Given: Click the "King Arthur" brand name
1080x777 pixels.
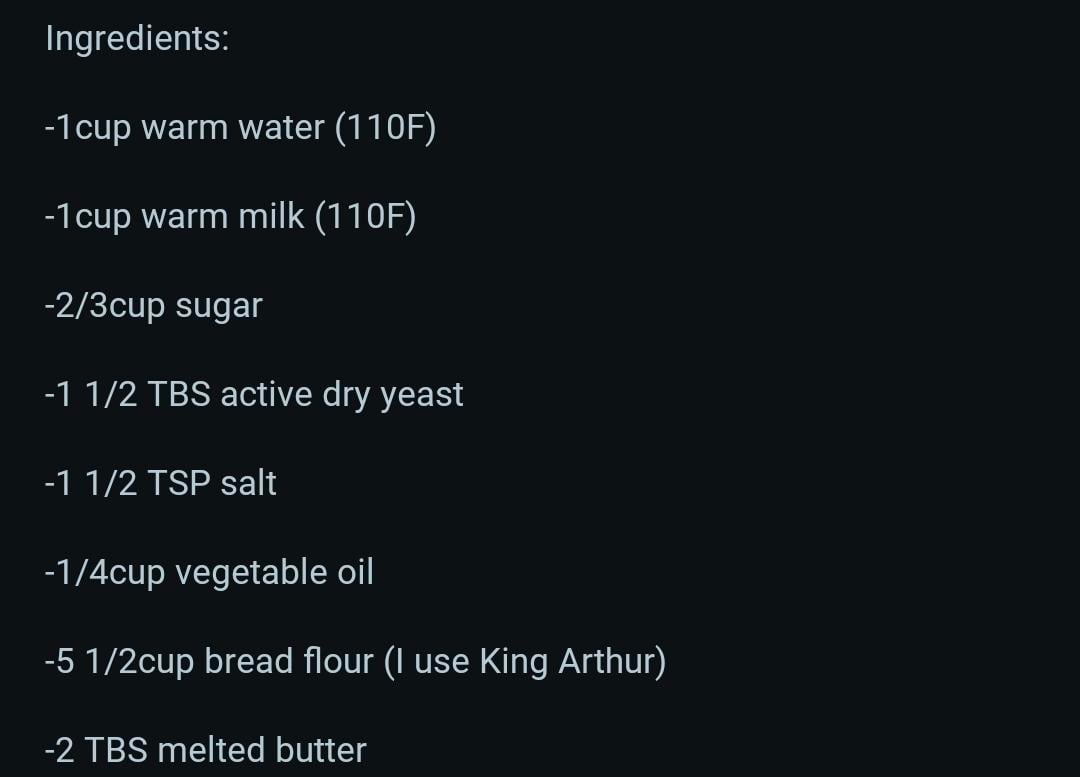Looking at the screenshot, I should click(x=568, y=662).
